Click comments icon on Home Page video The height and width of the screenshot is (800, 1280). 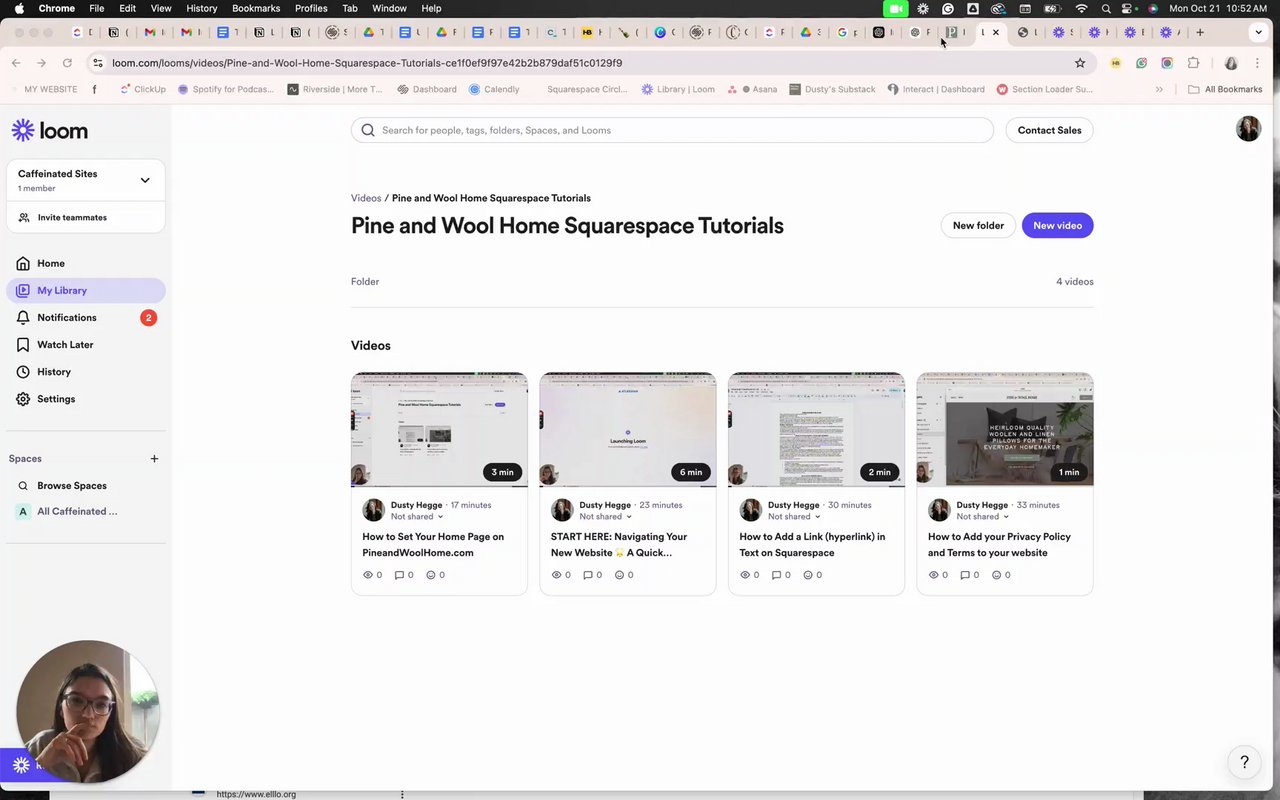[400, 575]
